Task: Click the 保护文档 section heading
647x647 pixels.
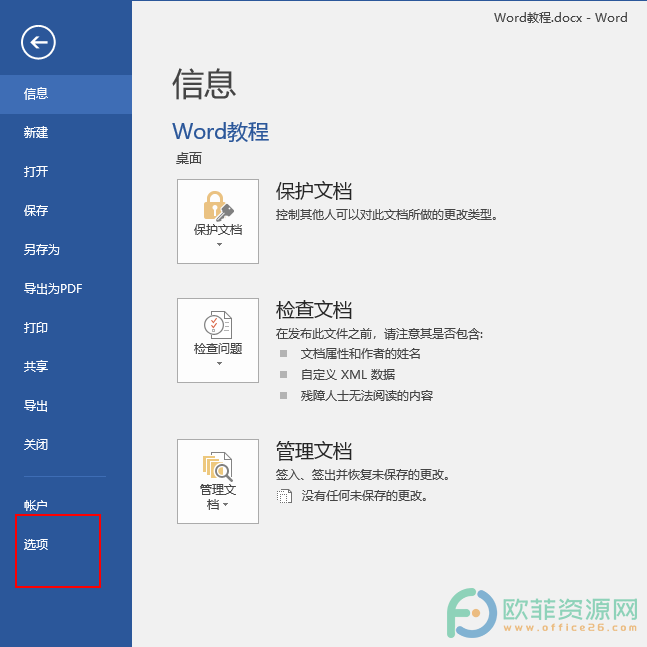Action: [314, 191]
